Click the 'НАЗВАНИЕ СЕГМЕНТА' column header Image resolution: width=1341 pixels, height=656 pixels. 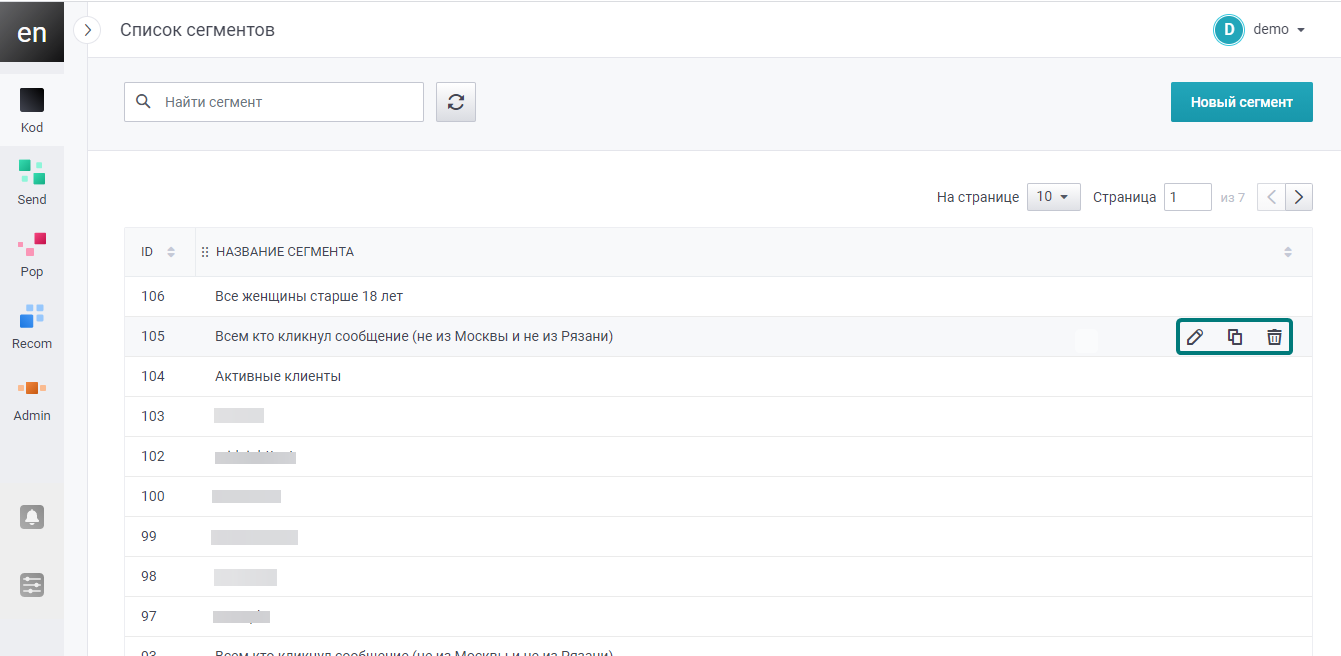285,252
